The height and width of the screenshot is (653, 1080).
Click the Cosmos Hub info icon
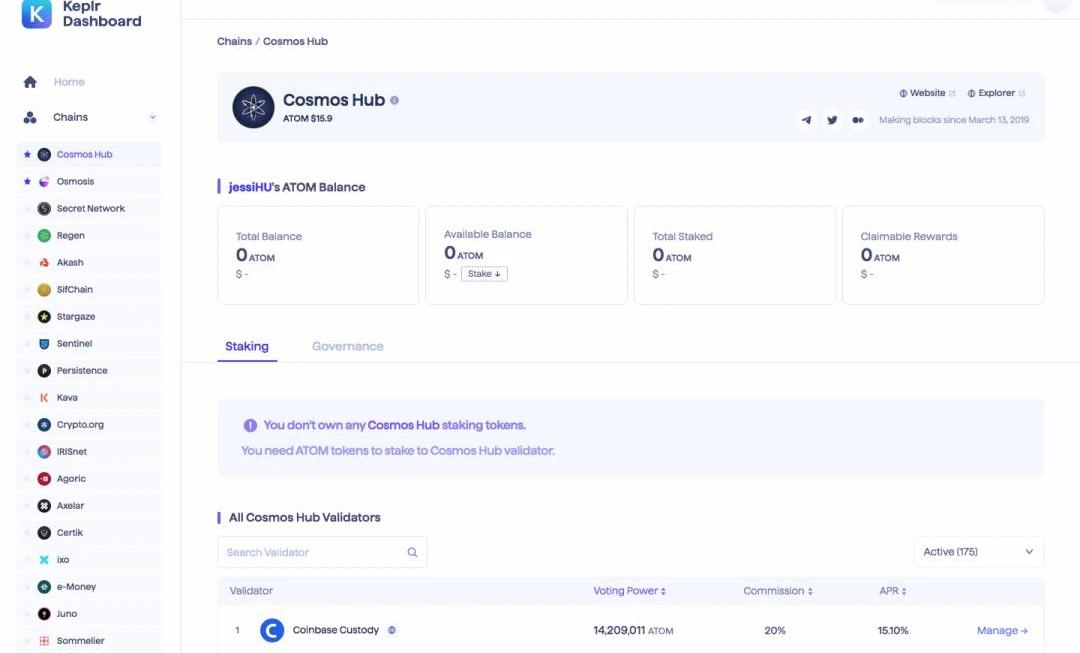(x=395, y=100)
